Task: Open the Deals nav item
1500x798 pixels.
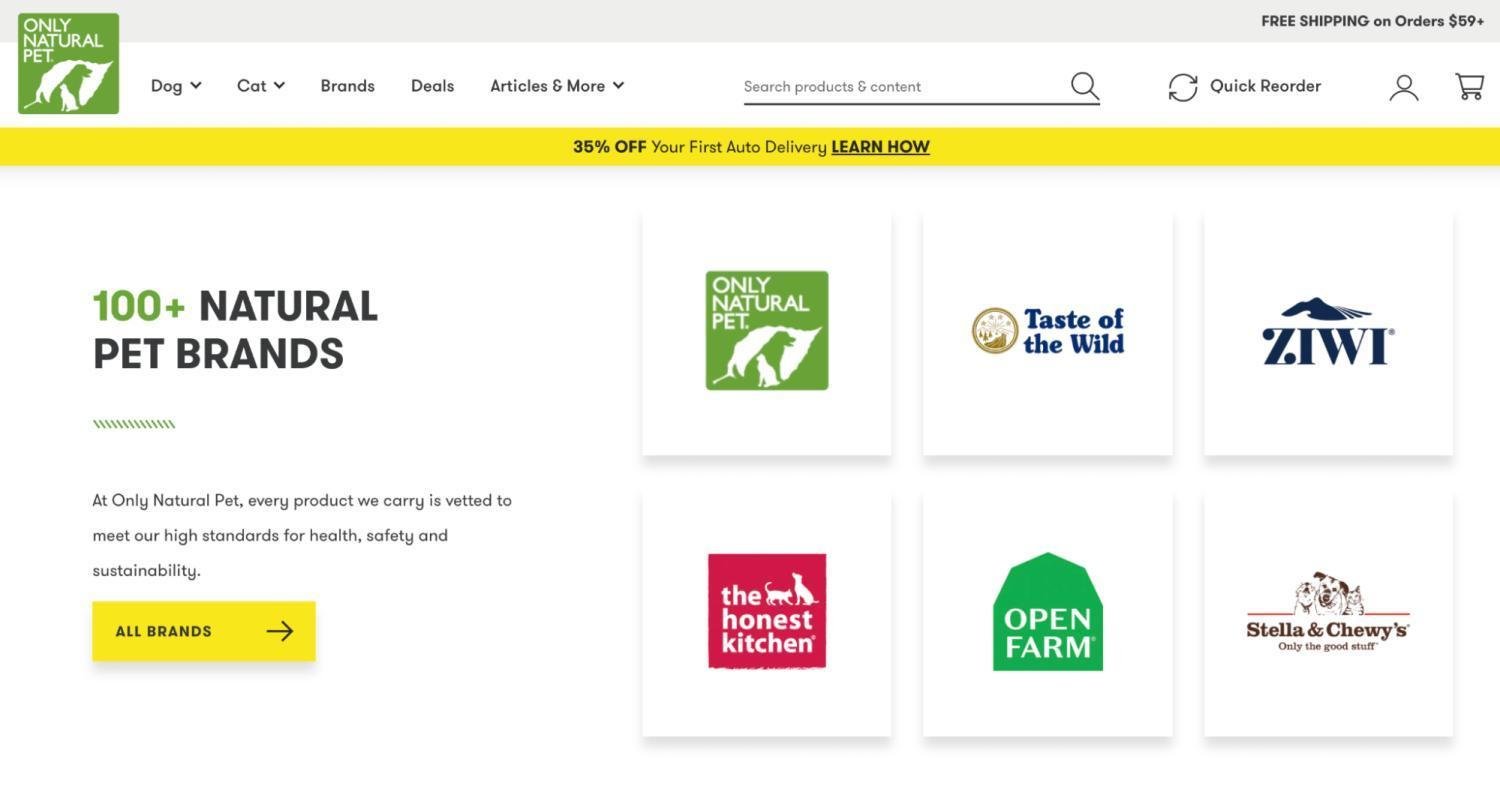Action: (432, 86)
